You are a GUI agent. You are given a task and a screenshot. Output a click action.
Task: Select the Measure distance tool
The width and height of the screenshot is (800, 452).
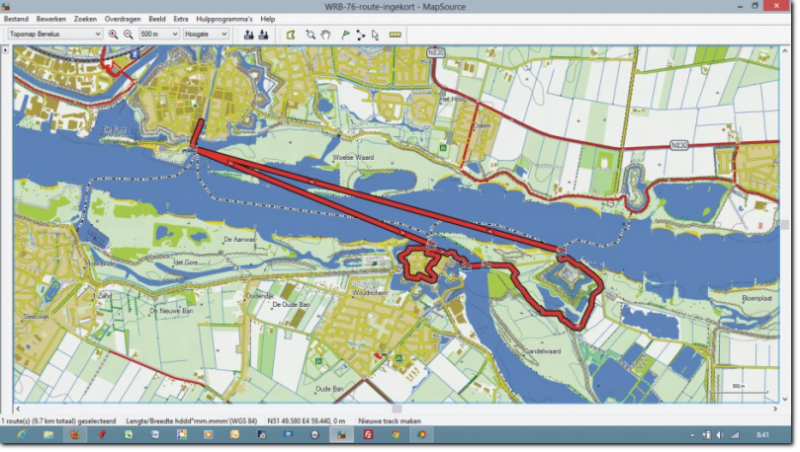point(394,34)
